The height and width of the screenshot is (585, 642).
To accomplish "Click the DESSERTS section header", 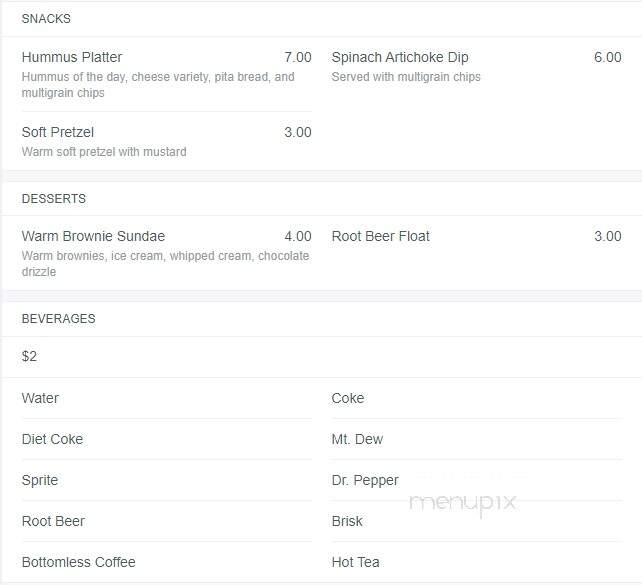I will click(54, 199).
